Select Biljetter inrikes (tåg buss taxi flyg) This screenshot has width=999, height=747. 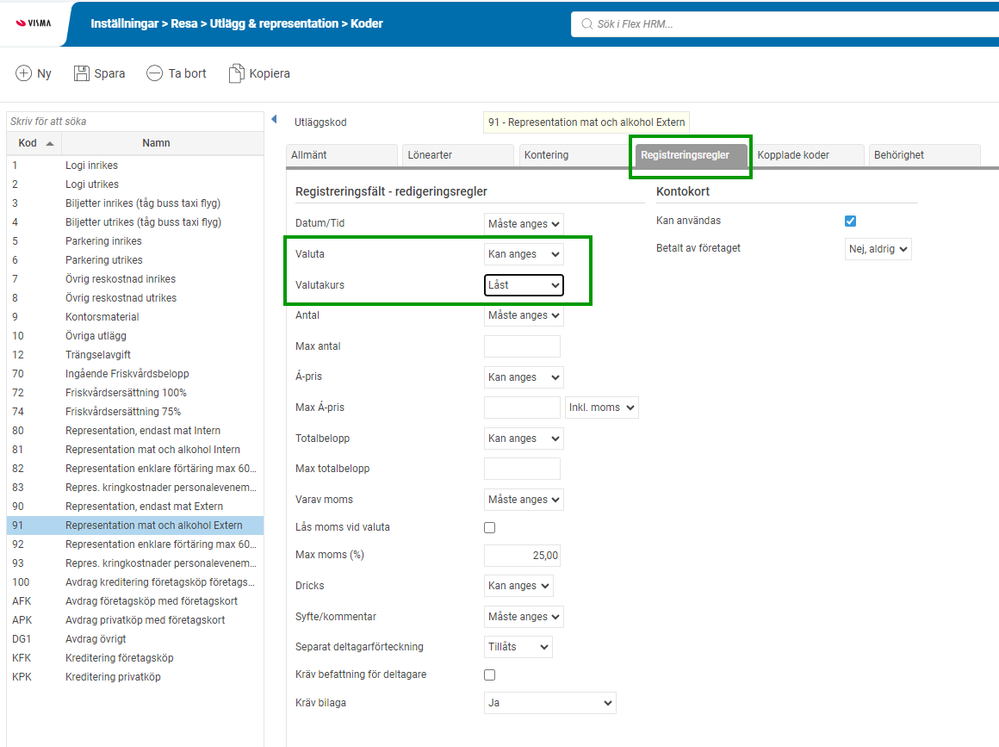(135, 203)
